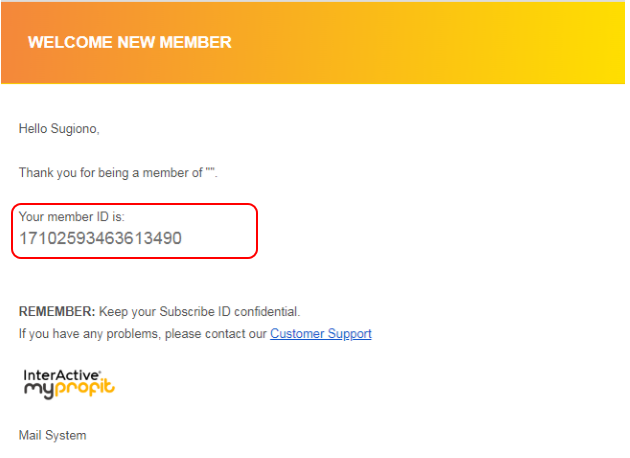
Task: Click the black 'InterActive' text in logo
Action: (x=58, y=373)
